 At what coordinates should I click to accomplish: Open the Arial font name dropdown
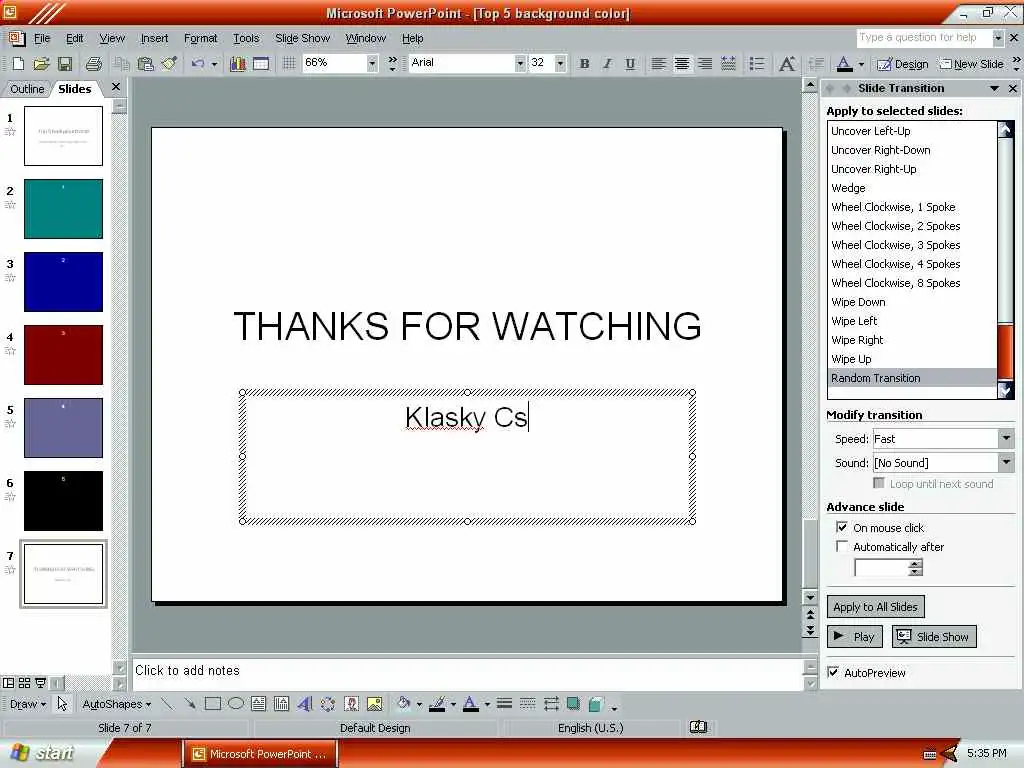[520, 63]
